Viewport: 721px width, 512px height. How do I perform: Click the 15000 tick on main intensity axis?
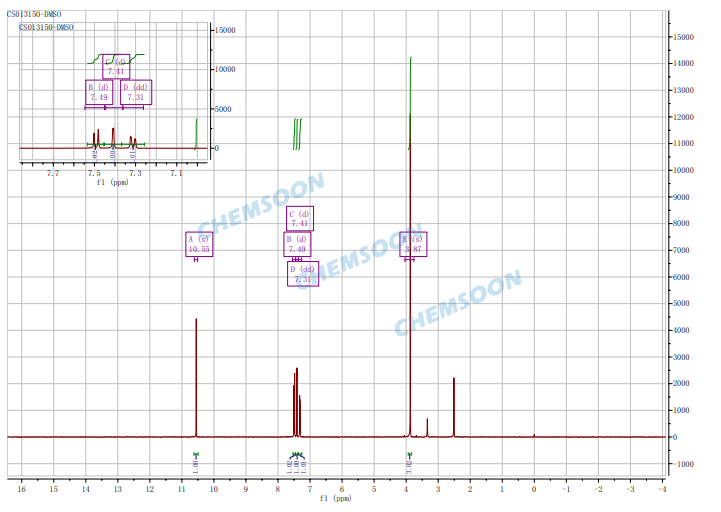[684, 37]
